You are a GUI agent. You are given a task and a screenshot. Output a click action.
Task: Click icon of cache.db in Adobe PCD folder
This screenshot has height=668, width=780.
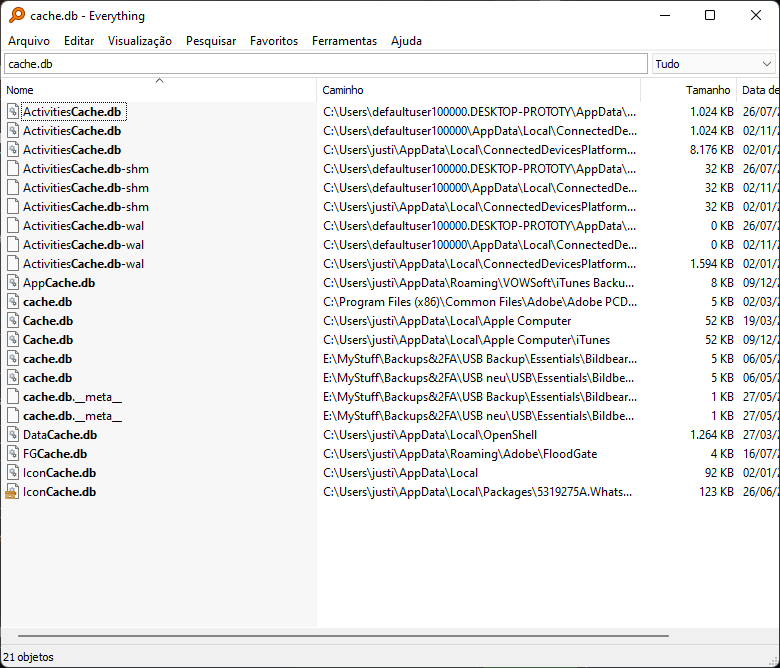[x=13, y=301]
